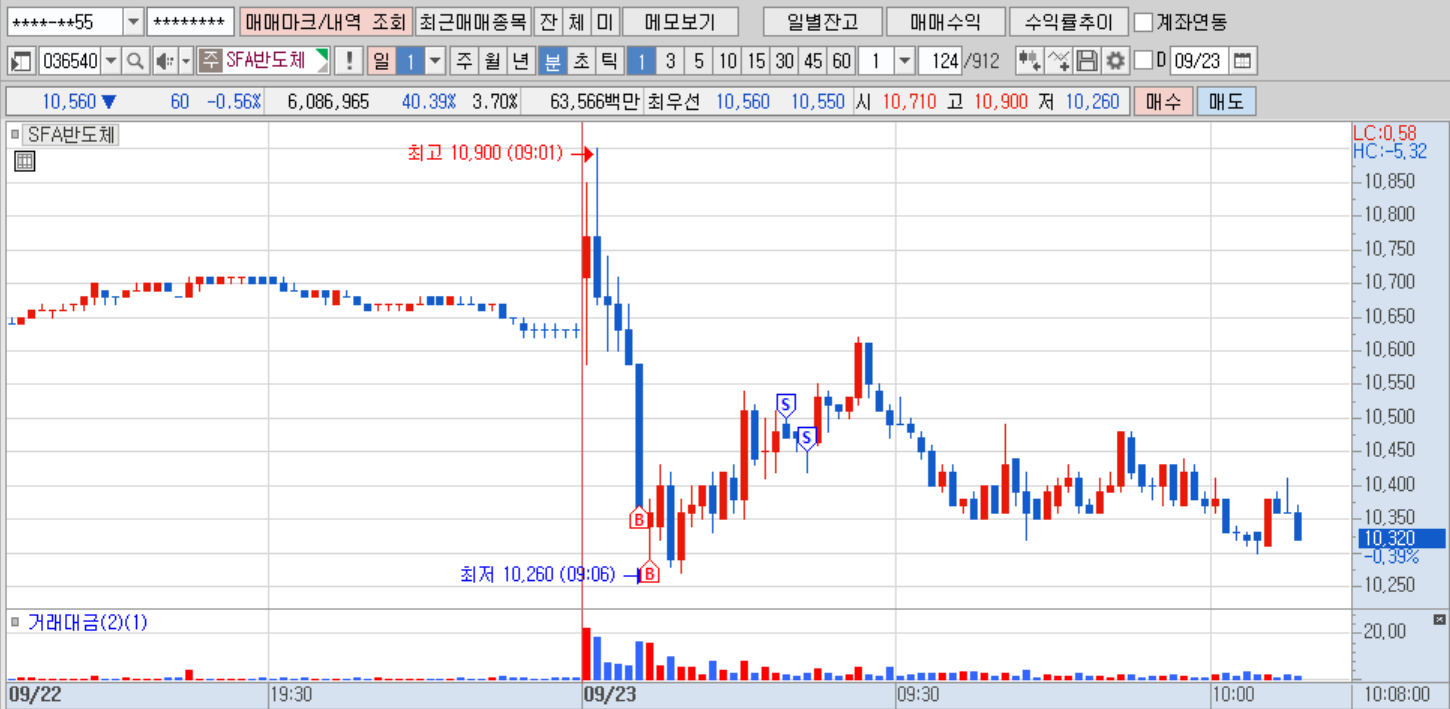
Task: Expand the speaker options dropdown arrow
Action: (x=185, y=61)
